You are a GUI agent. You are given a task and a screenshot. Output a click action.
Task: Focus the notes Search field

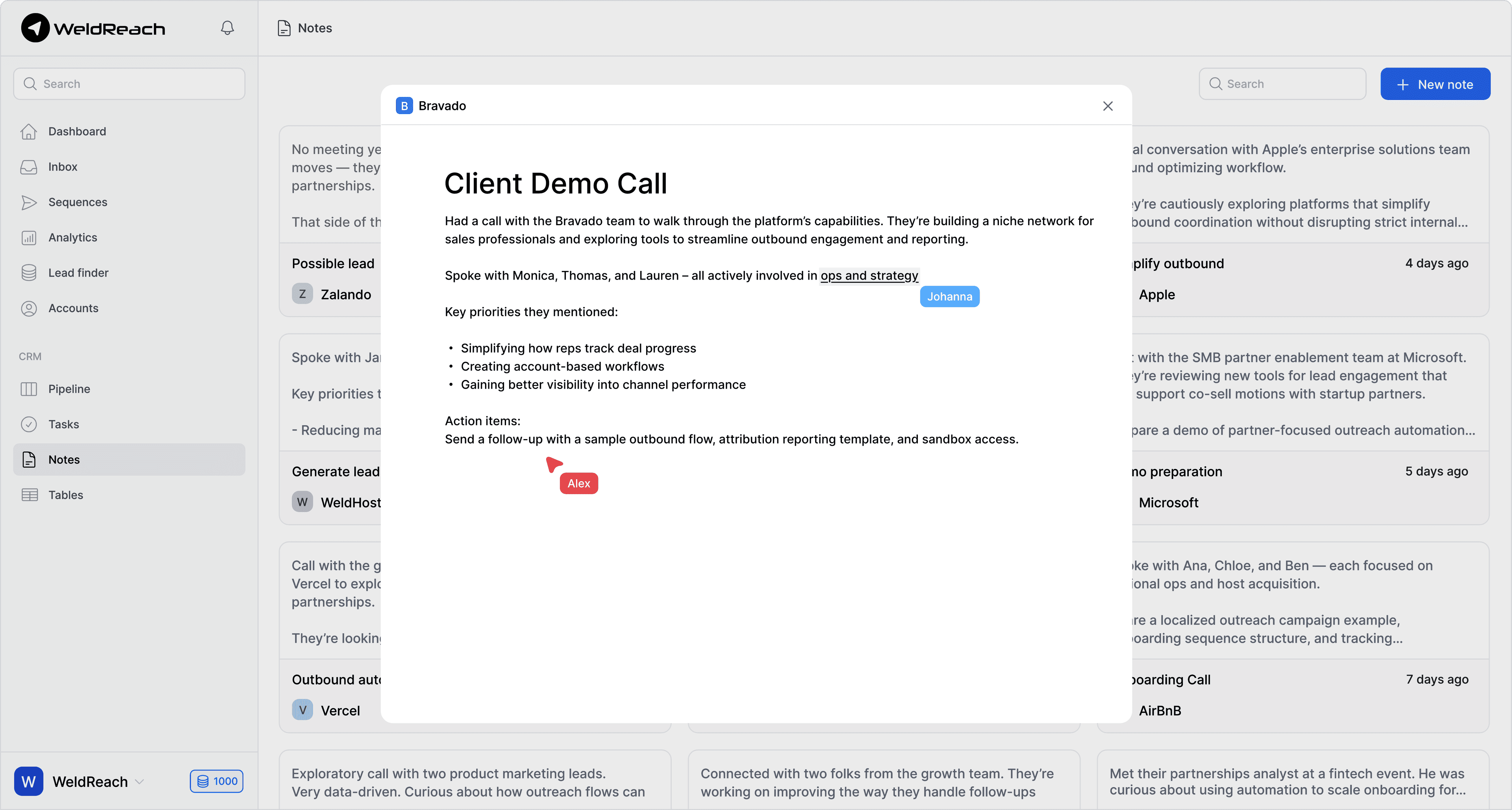pos(1282,84)
